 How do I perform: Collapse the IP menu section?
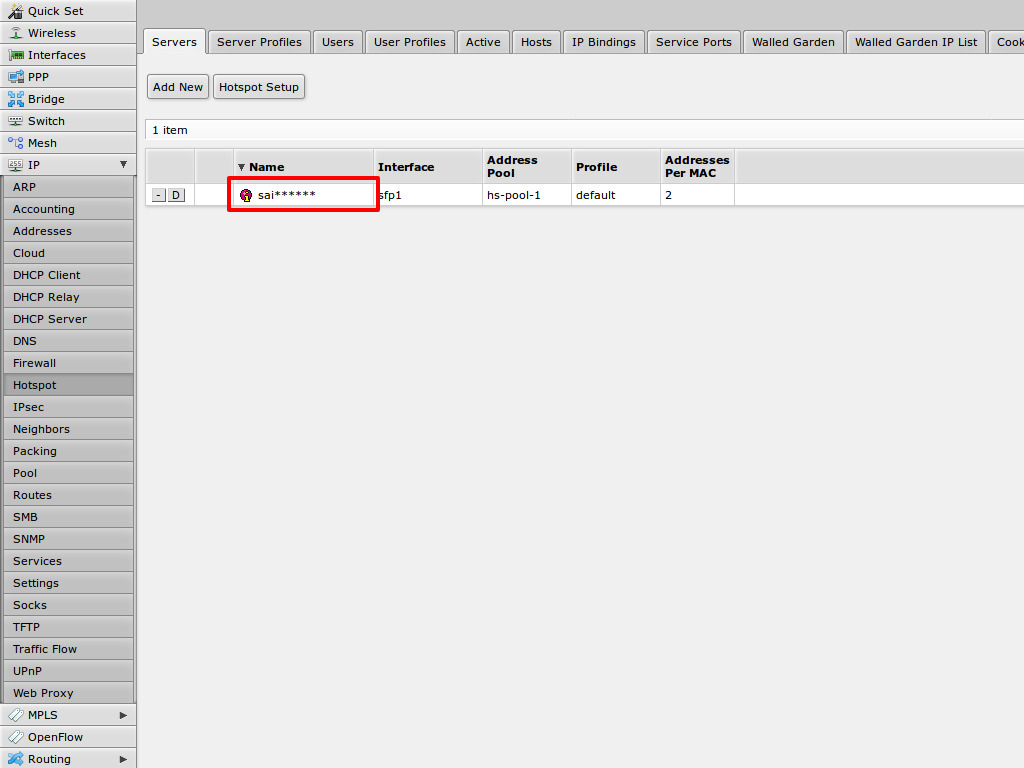pyautogui.click(x=123, y=165)
